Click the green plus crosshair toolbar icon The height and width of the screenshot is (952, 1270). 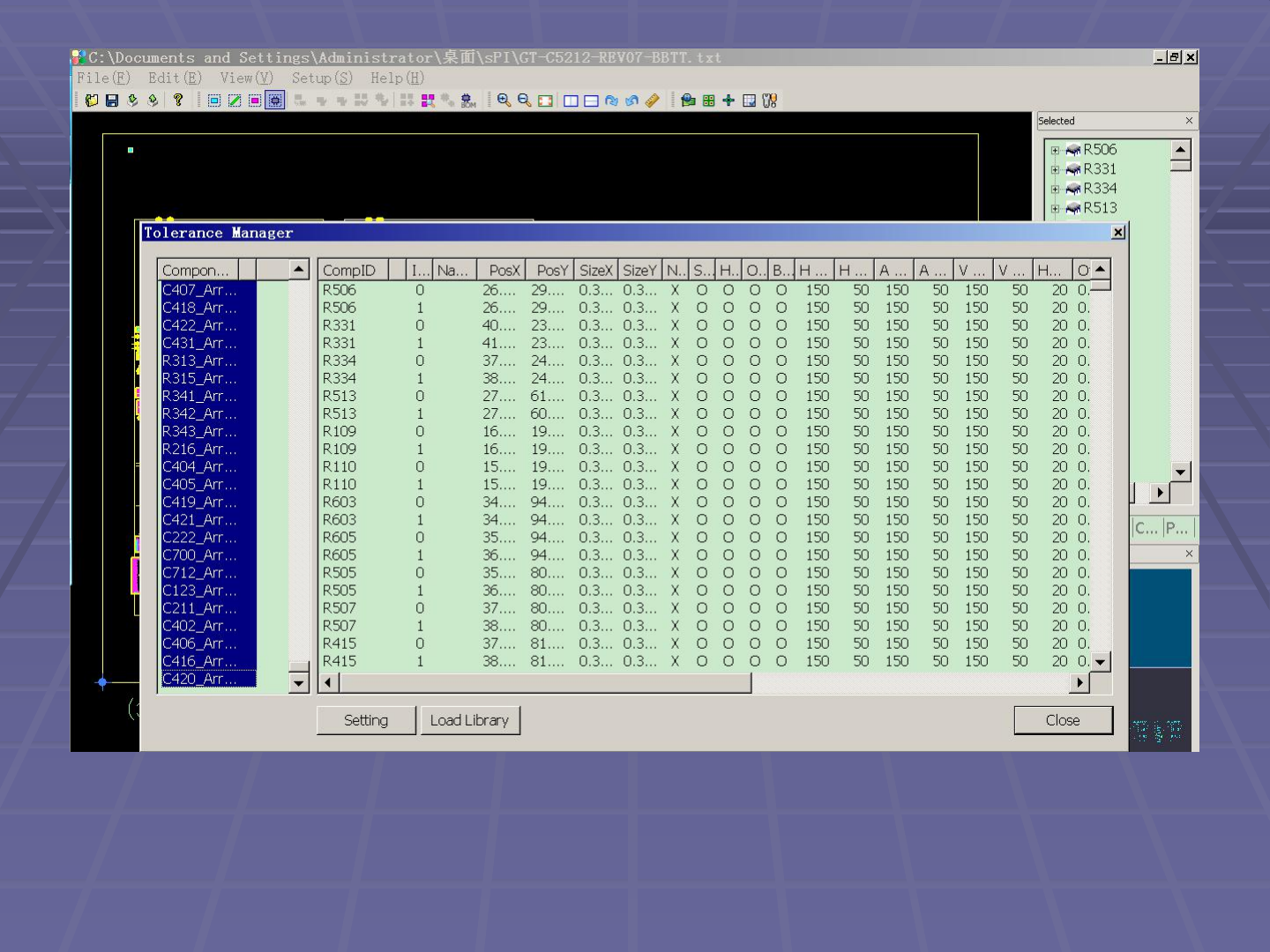point(728,100)
